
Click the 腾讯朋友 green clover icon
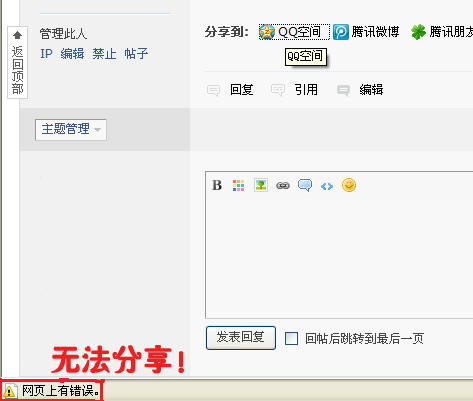[x=418, y=32]
